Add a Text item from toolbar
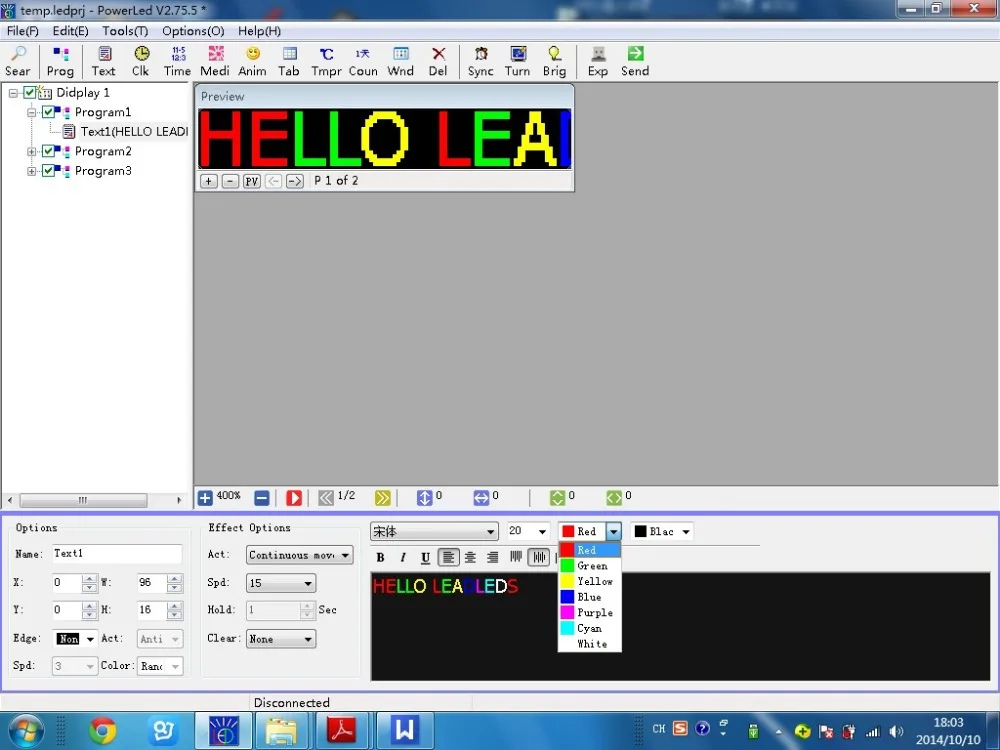 (104, 61)
